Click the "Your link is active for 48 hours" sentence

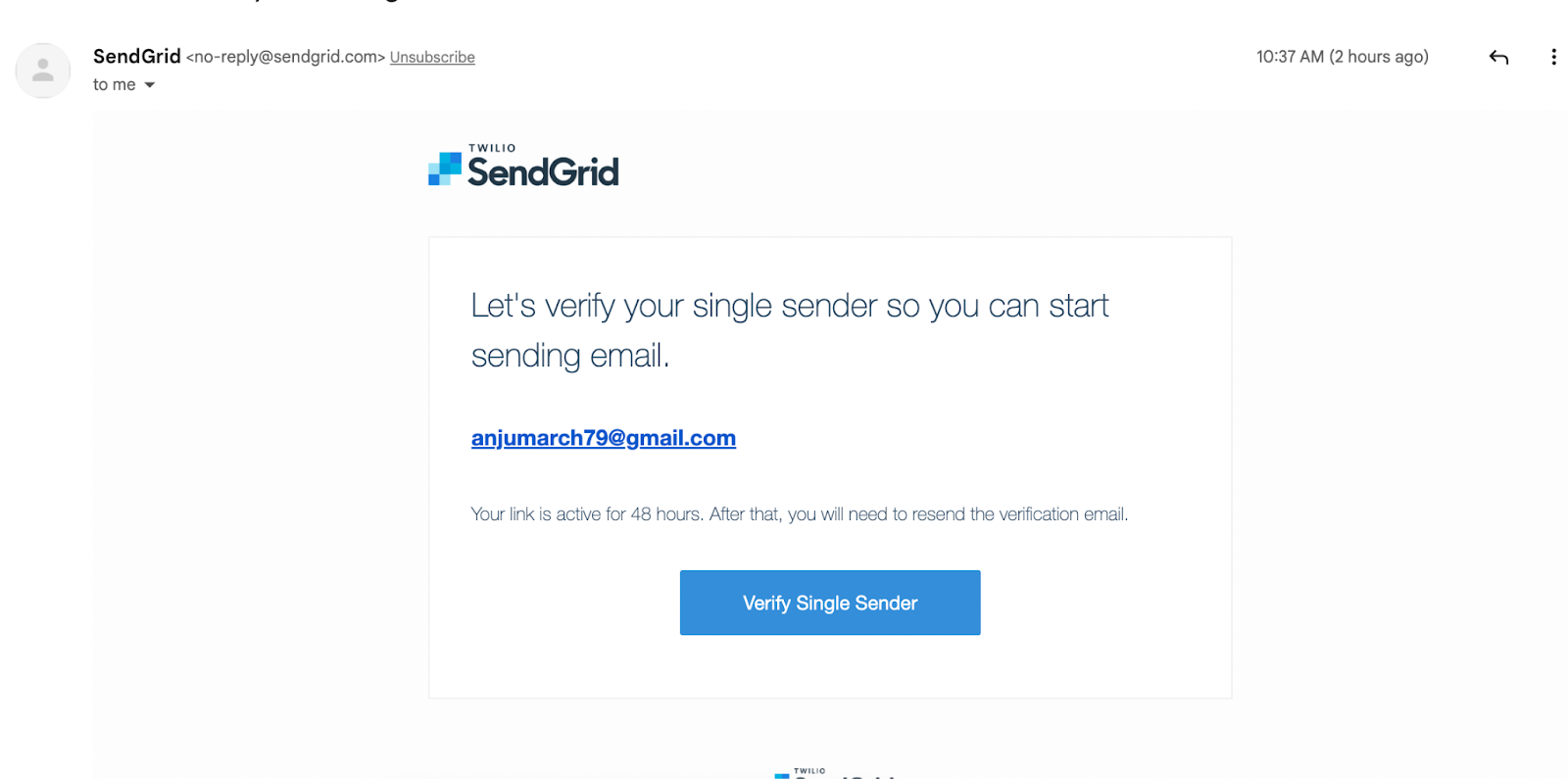[587, 514]
